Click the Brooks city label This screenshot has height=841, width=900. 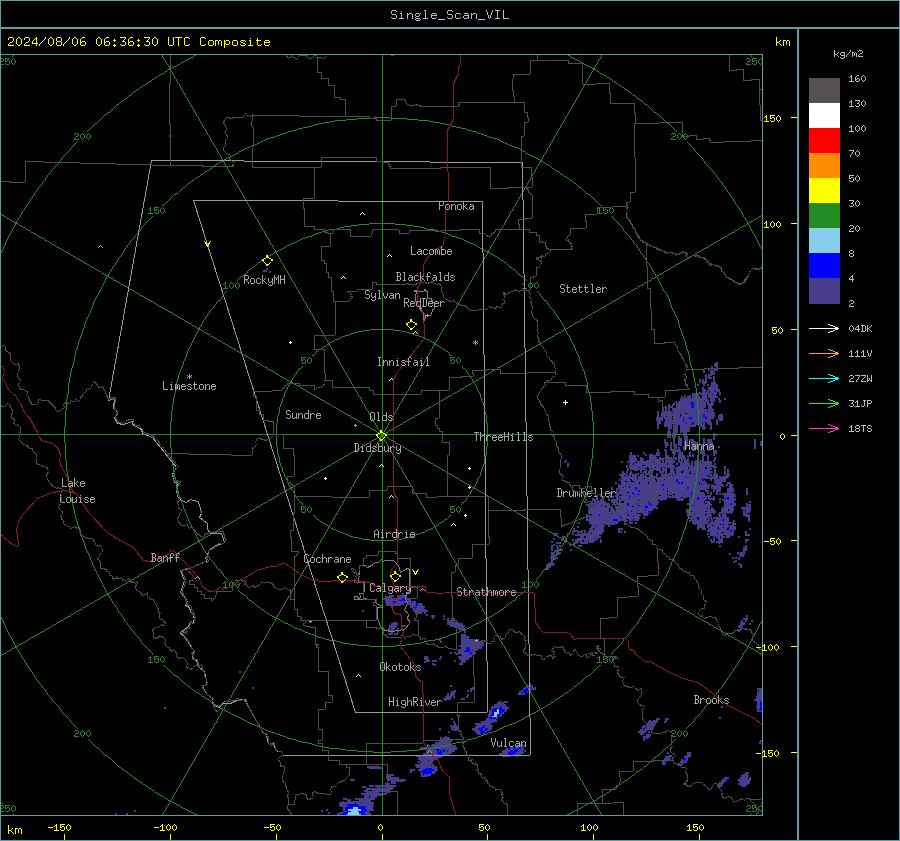tap(711, 700)
